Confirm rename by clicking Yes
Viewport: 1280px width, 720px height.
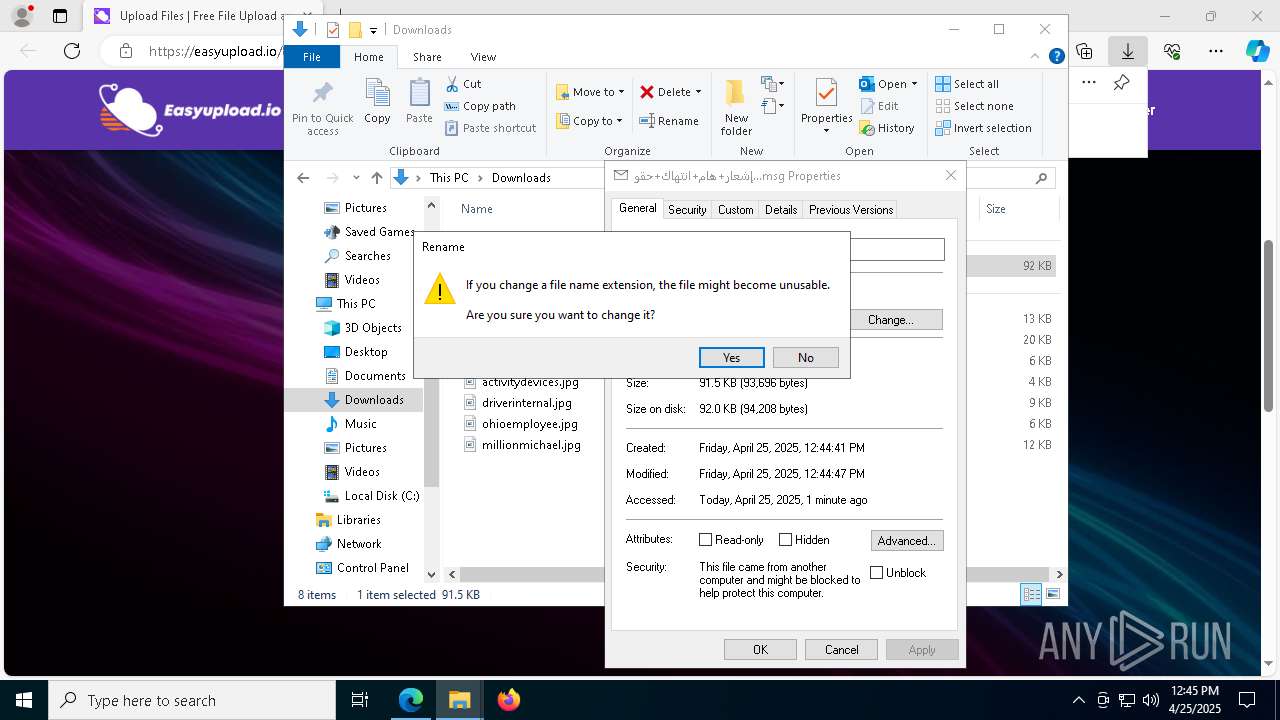coord(732,357)
